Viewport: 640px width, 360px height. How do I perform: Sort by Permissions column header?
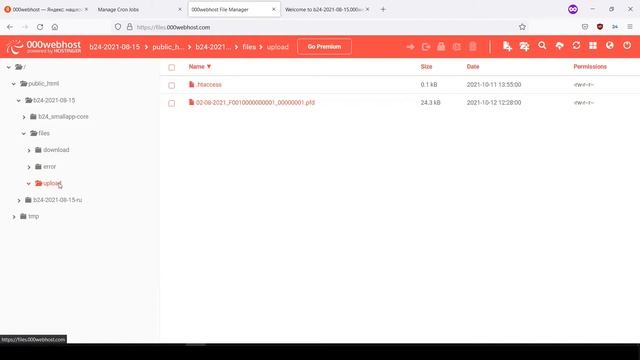pyautogui.click(x=590, y=67)
